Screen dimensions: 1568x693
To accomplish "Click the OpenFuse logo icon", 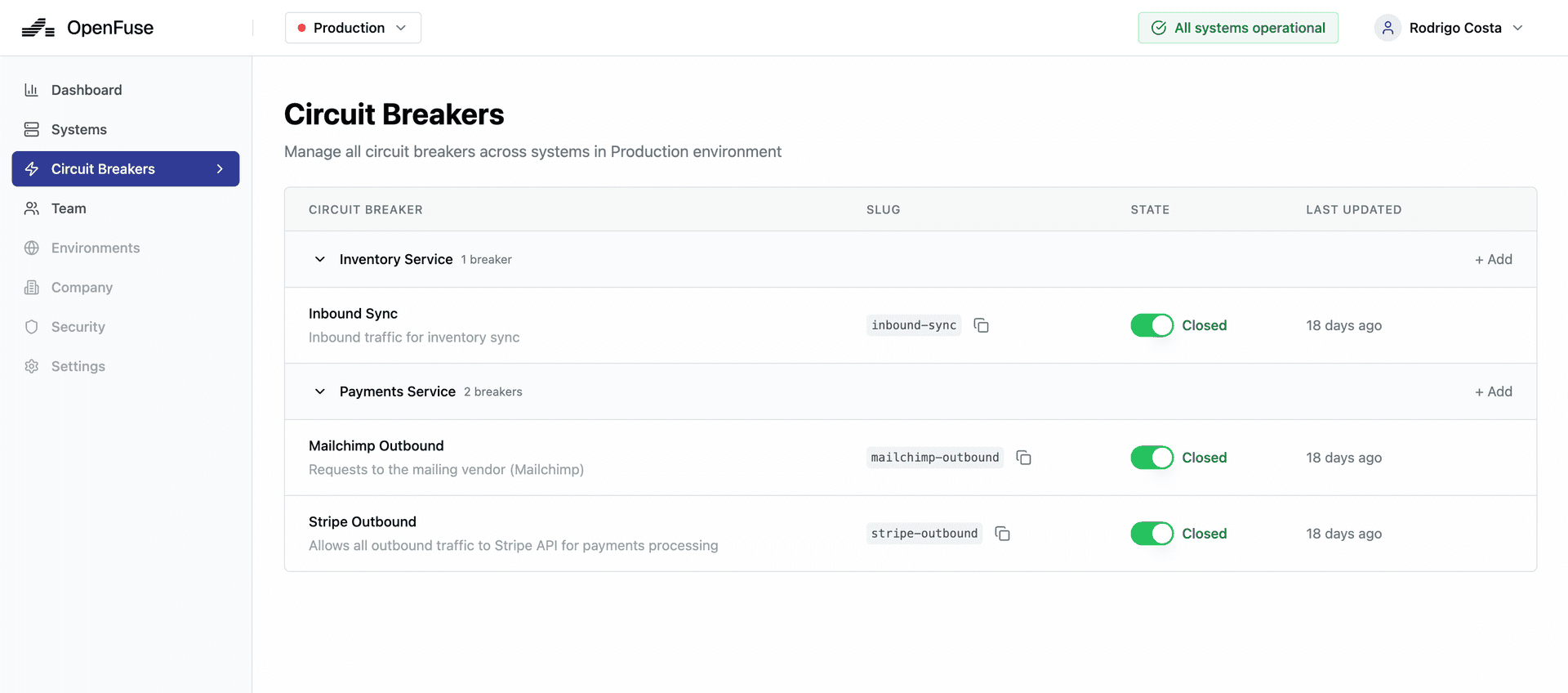I will tap(38, 28).
